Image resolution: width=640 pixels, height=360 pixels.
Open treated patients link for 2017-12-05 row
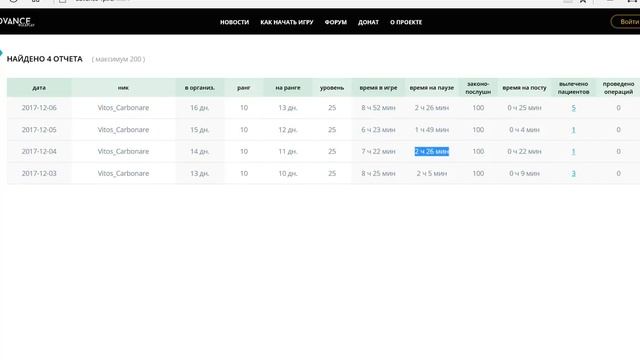573,130
